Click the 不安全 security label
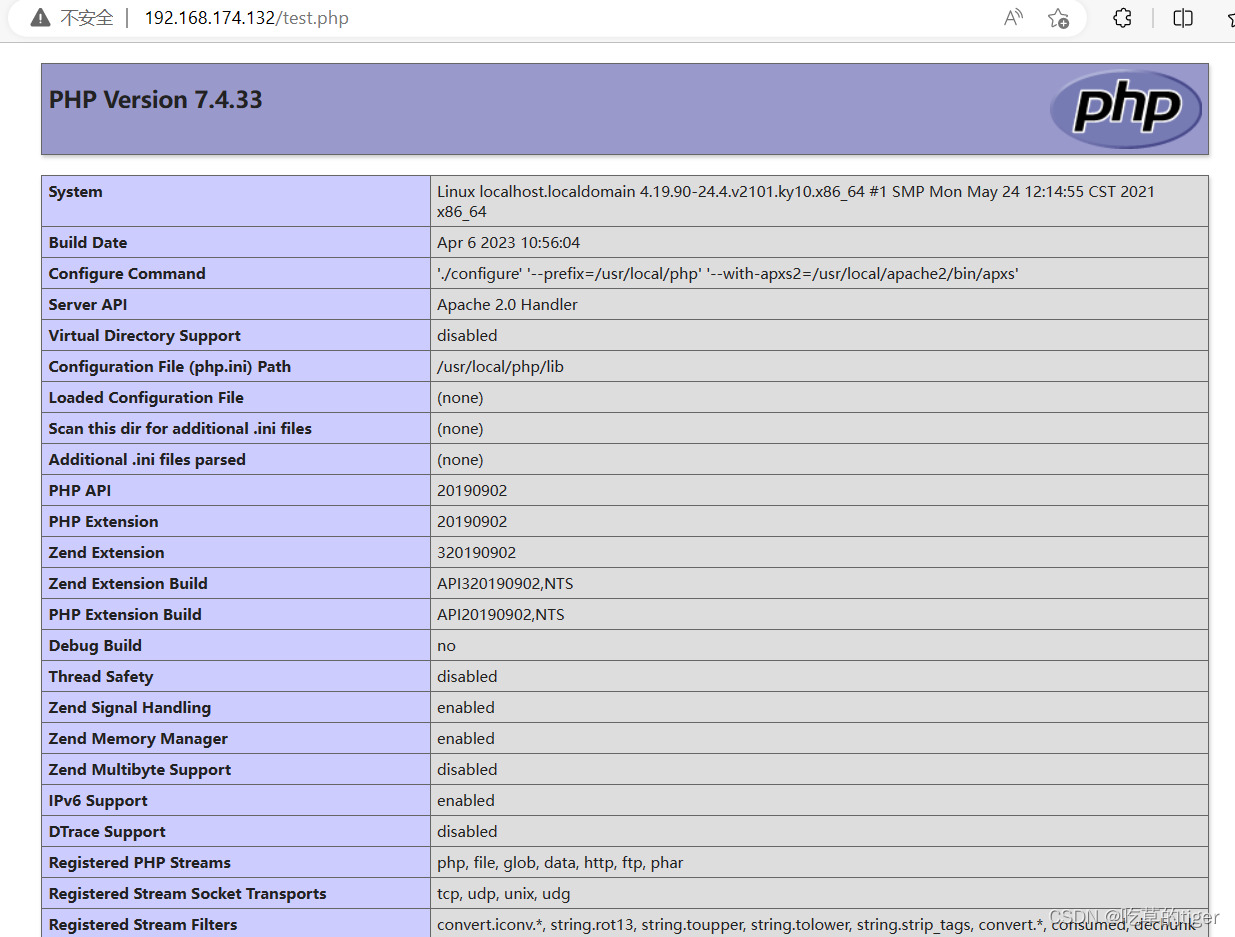Viewport: 1235px width, 937px height. 87,18
